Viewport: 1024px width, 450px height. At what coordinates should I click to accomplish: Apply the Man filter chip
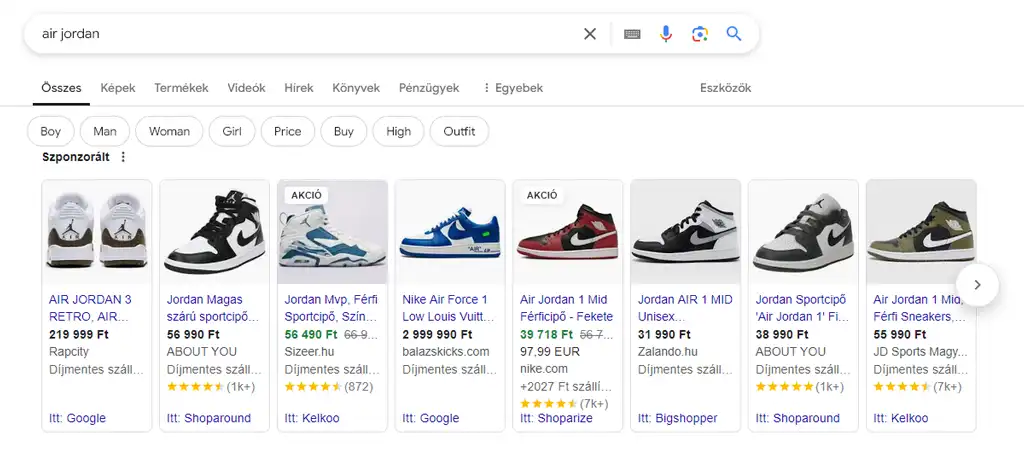pyautogui.click(x=104, y=131)
